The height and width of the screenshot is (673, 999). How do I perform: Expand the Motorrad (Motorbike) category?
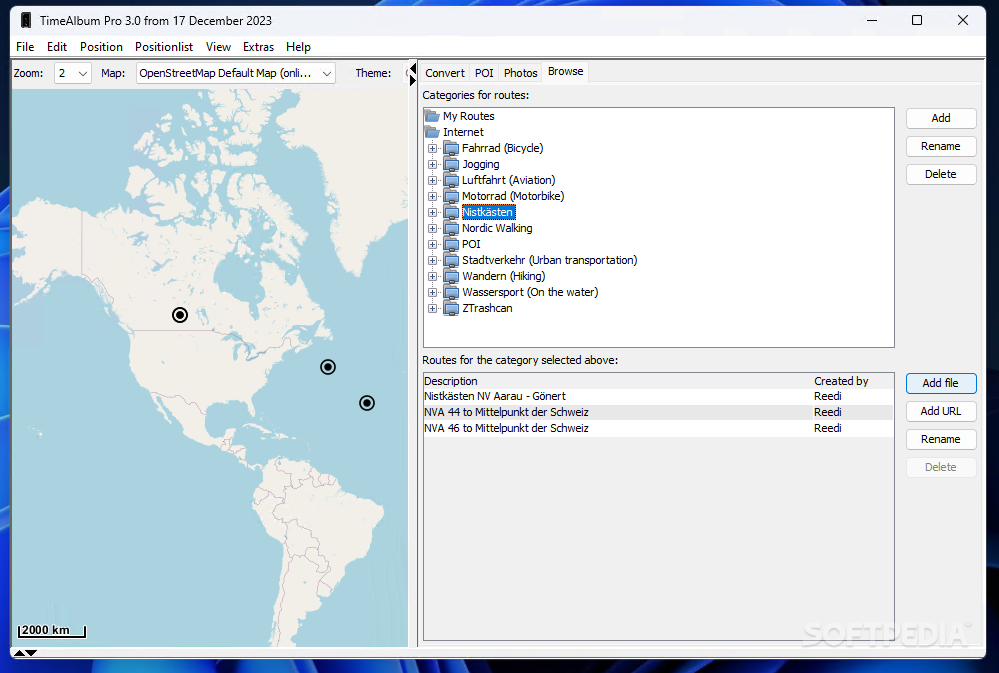click(433, 196)
